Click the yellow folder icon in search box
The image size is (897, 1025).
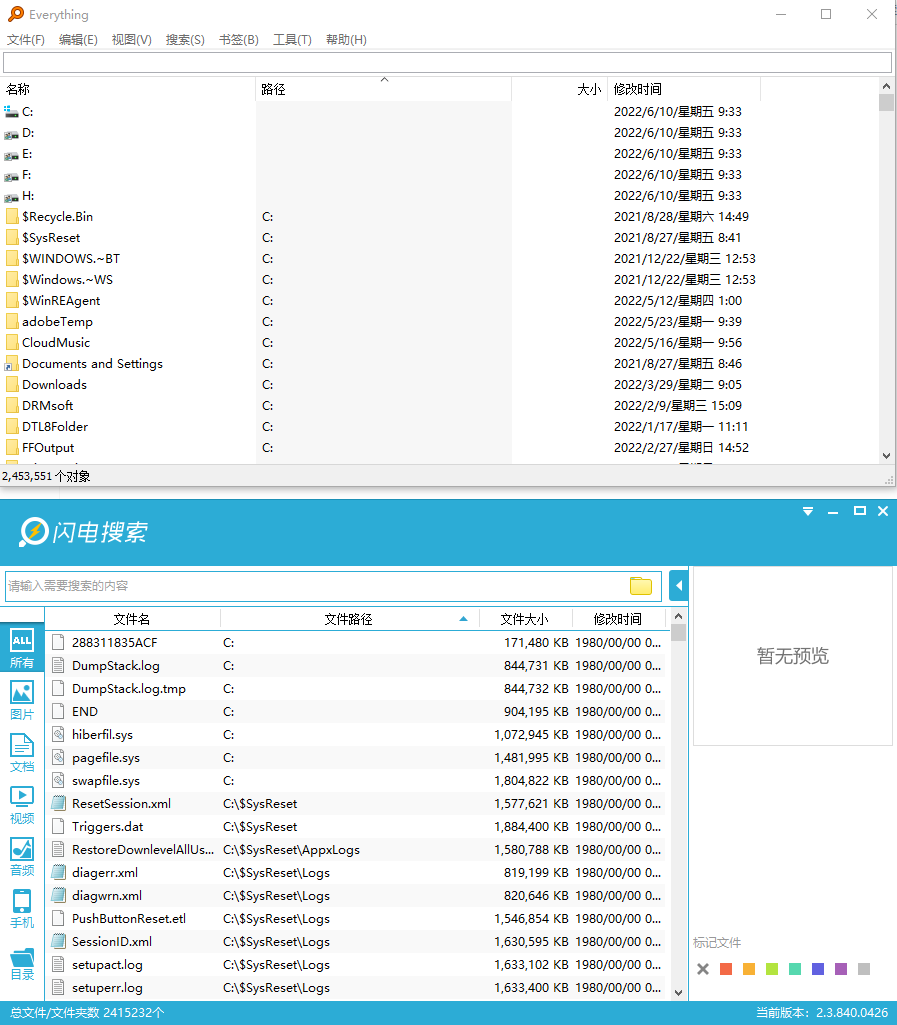(640, 586)
